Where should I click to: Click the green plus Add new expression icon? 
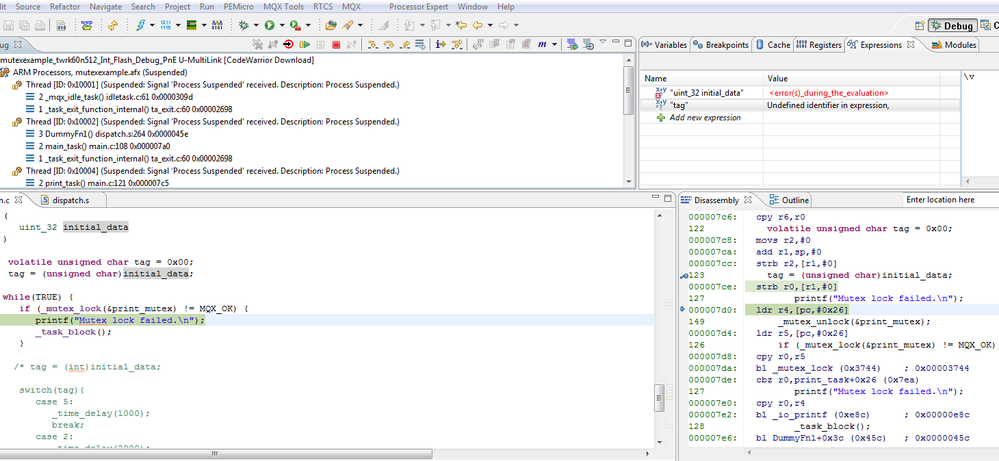(x=661, y=117)
